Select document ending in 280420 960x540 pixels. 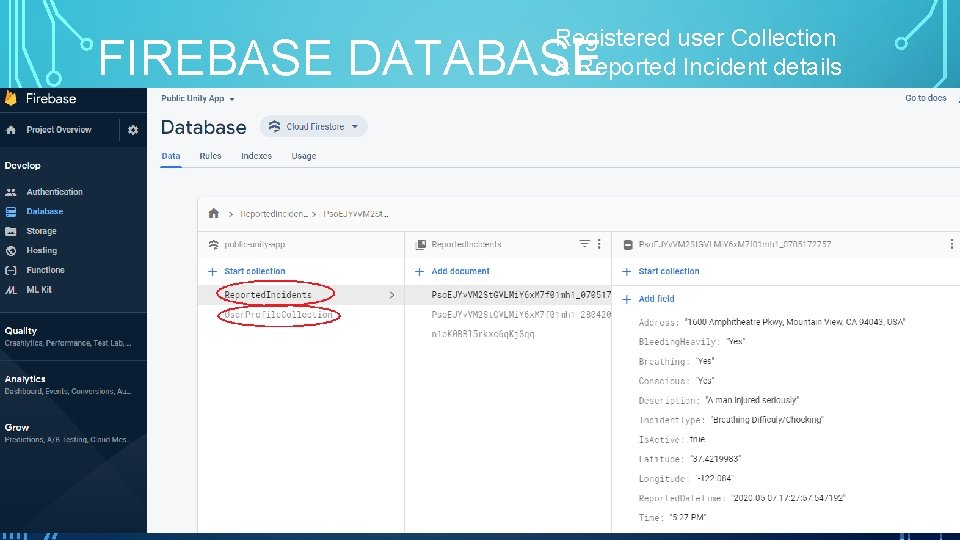coord(521,315)
